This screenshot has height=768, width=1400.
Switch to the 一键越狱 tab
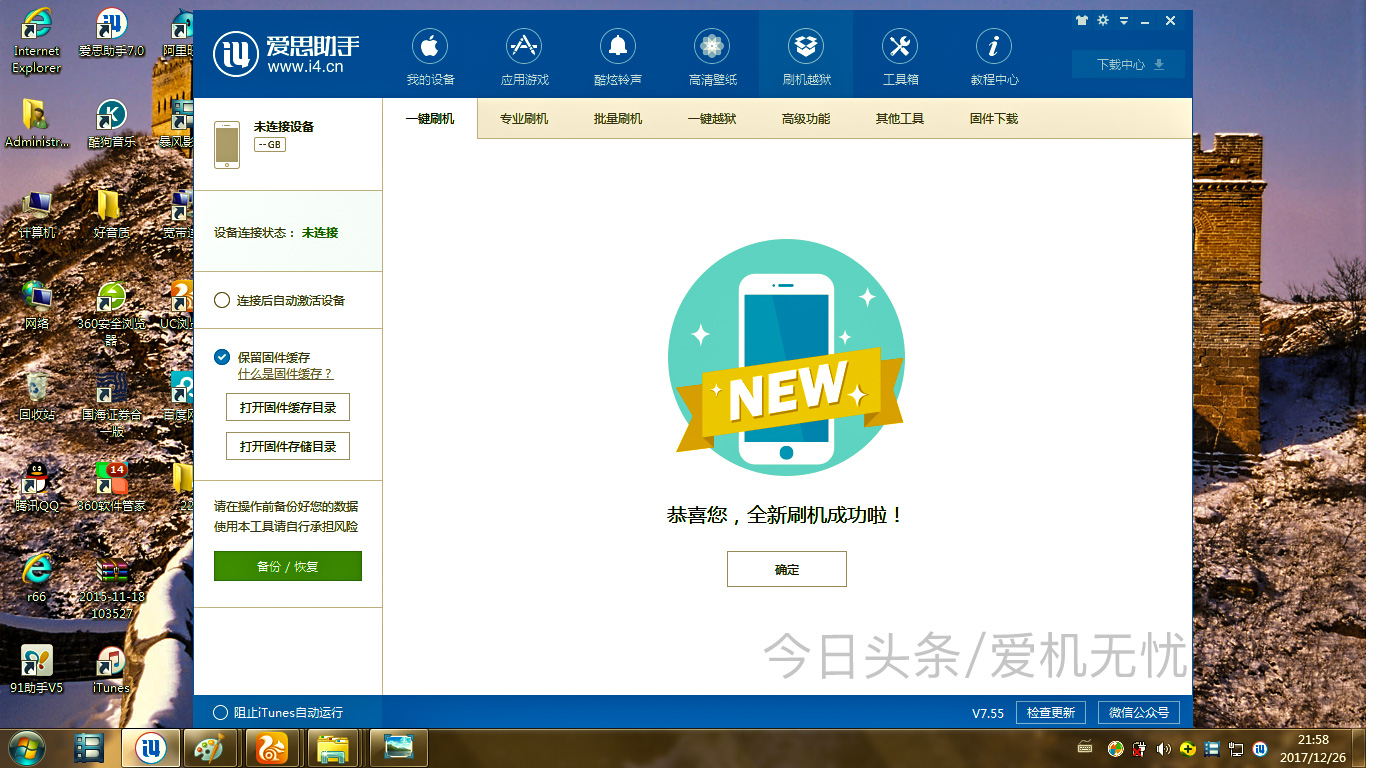point(711,117)
